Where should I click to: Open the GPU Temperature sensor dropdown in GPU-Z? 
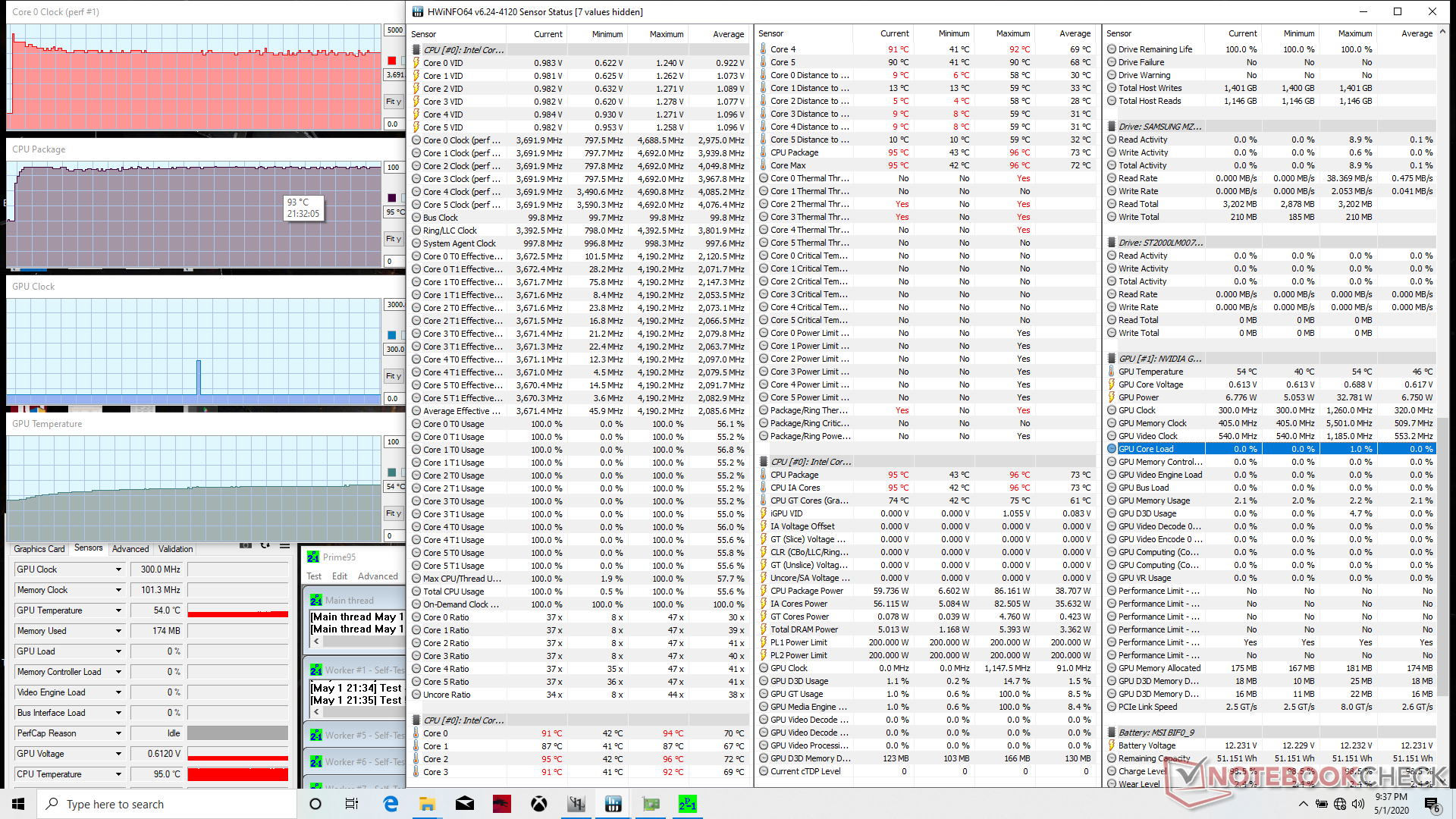(x=118, y=610)
